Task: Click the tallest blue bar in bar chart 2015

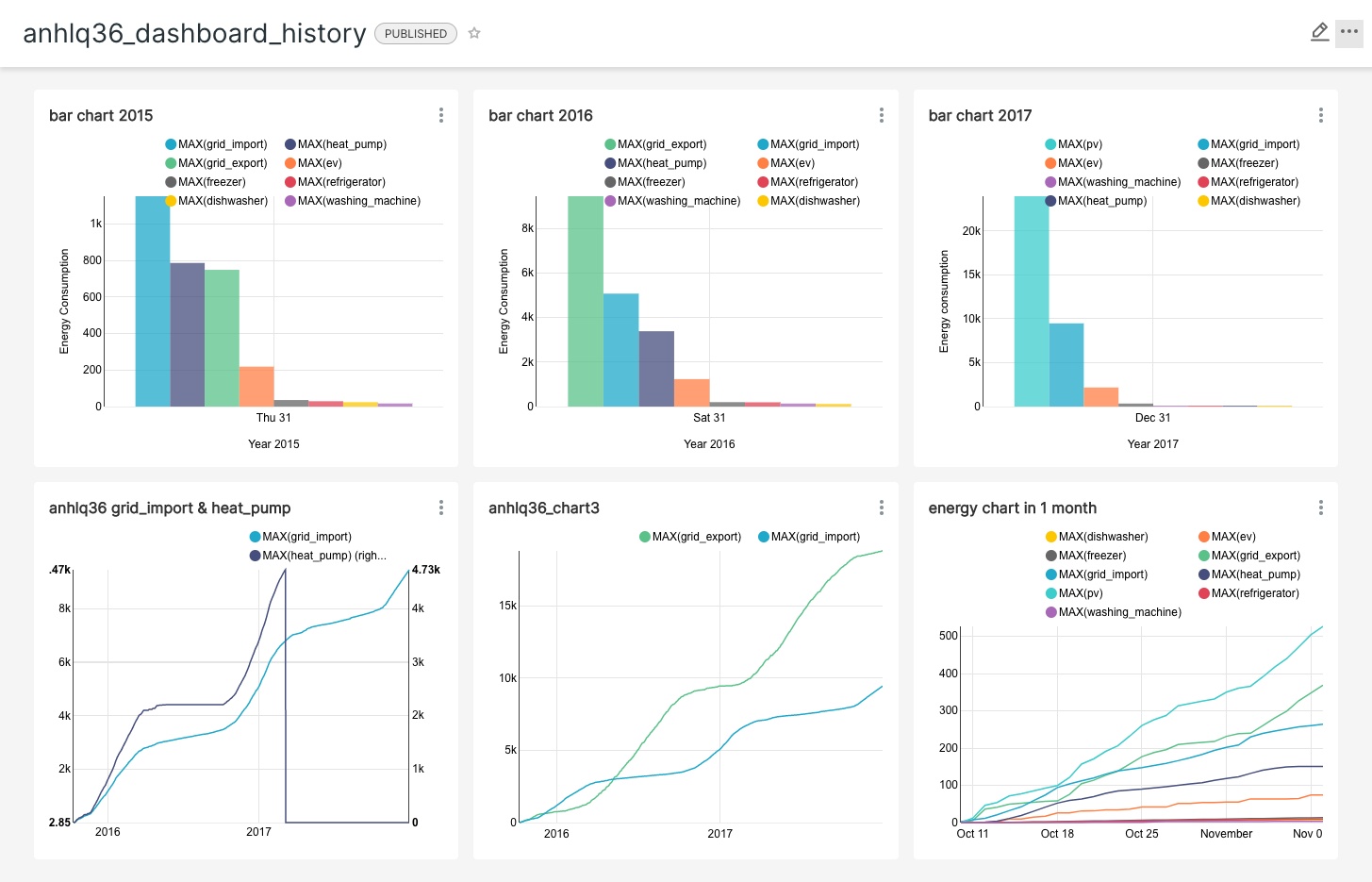Action: pos(153,301)
